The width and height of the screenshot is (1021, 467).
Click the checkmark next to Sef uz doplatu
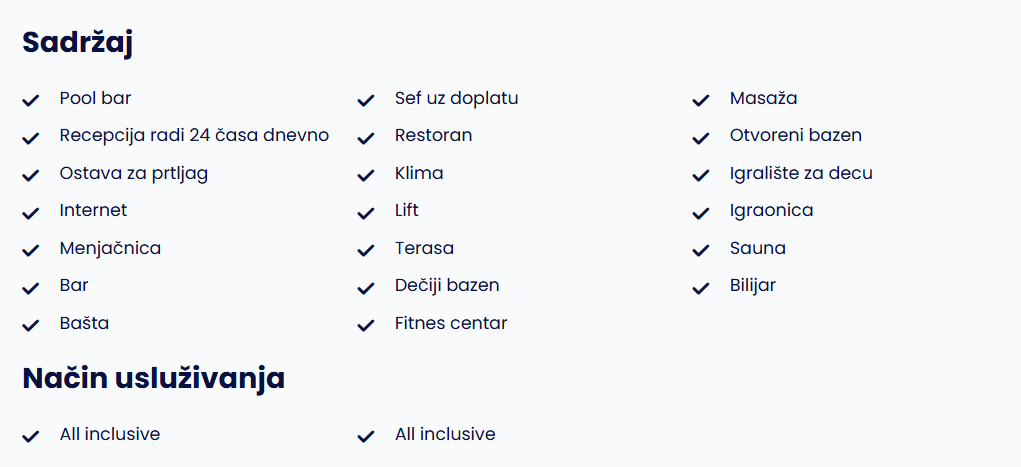coord(366,100)
